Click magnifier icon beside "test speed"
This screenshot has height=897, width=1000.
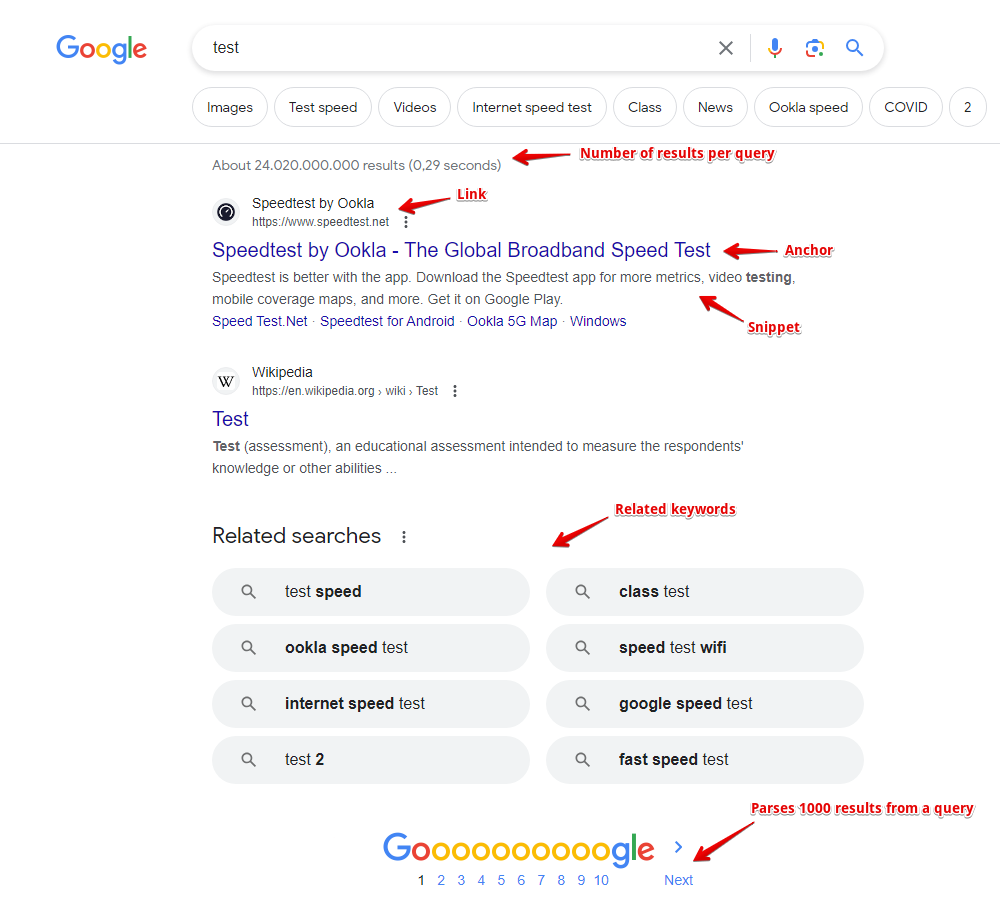(x=249, y=592)
